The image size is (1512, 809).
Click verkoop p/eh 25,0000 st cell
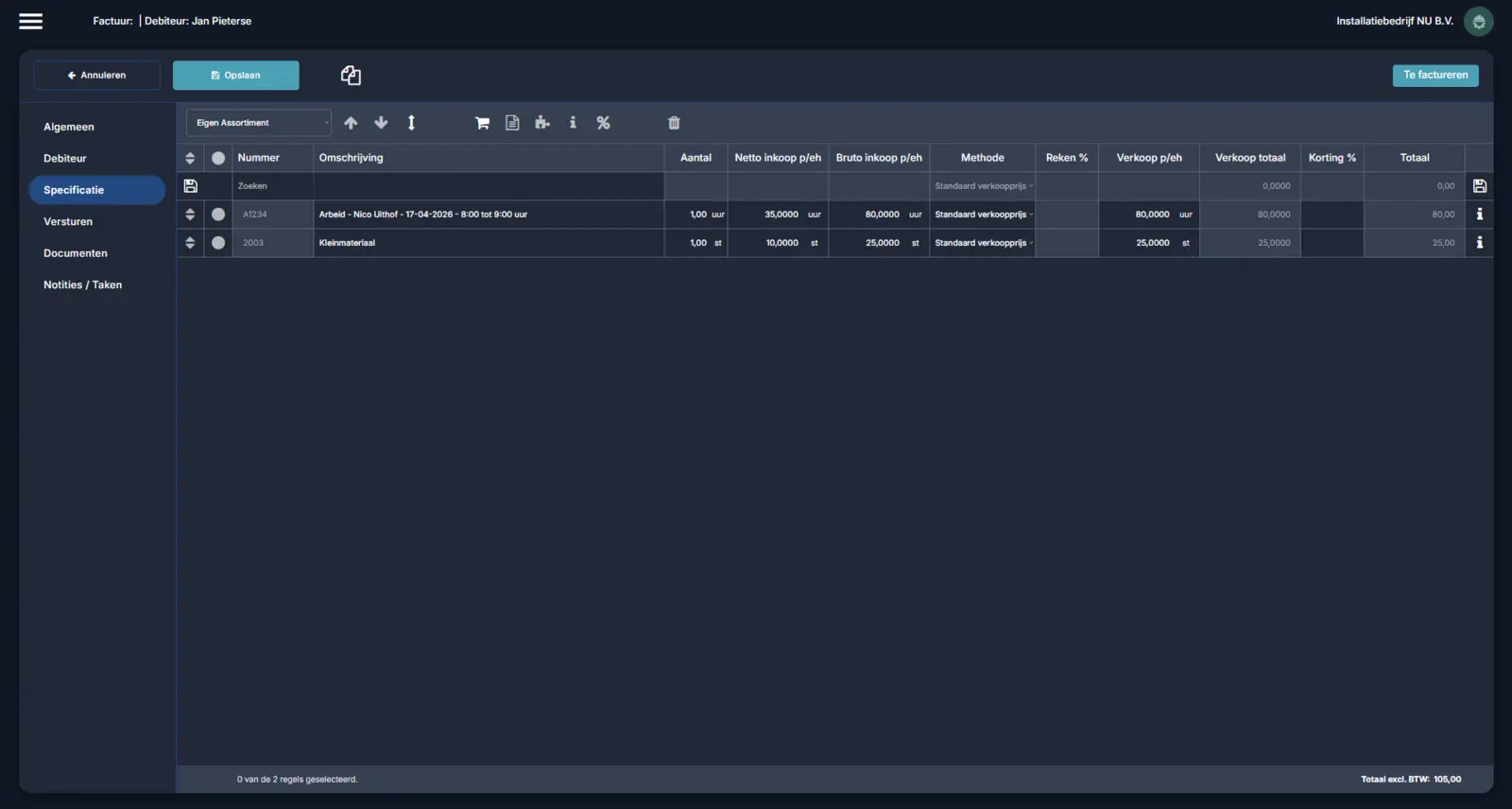1149,243
